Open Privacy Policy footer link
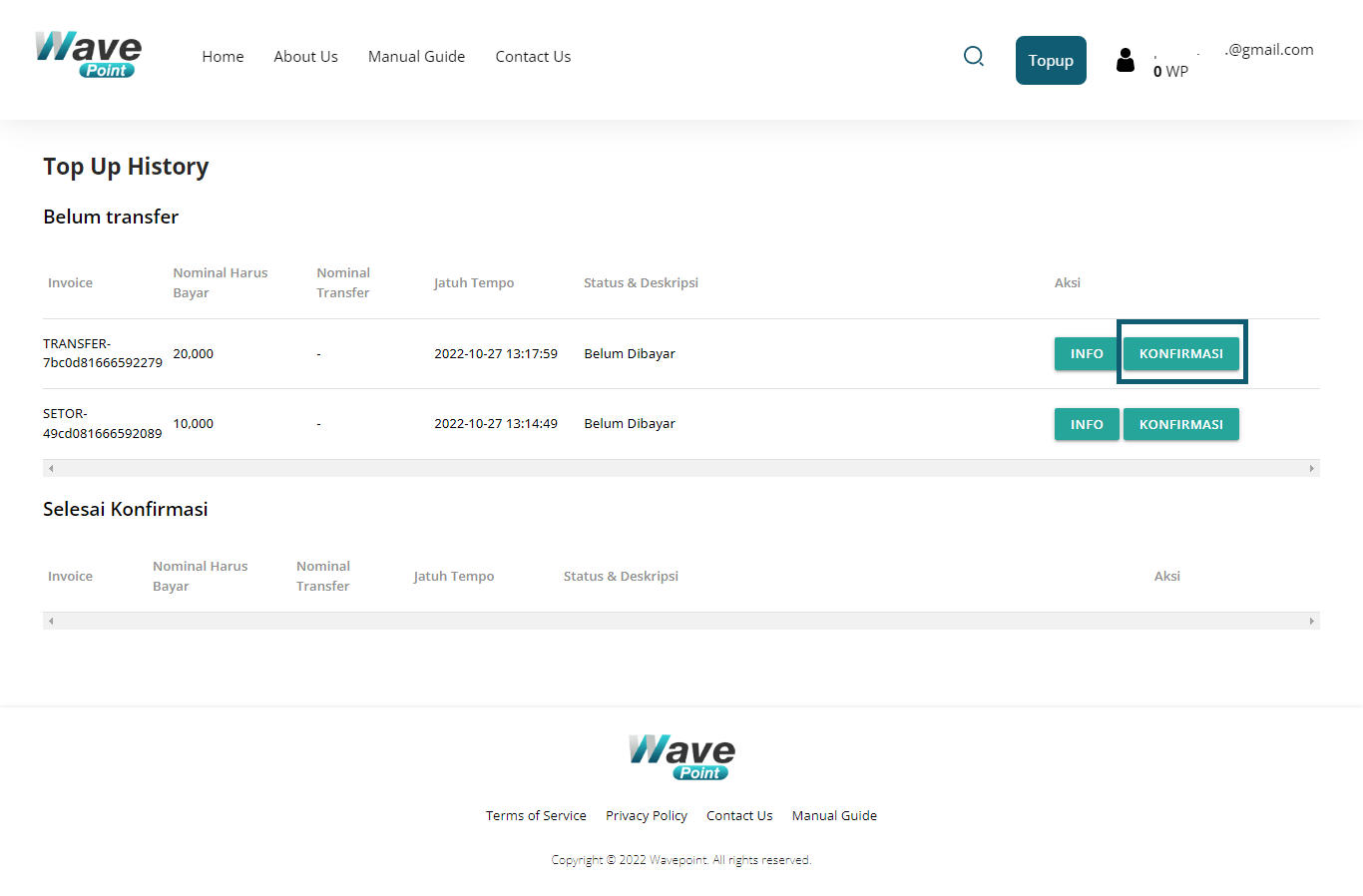Image resolution: width=1363 pixels, height=896 pixels. (x=647, y=816)
